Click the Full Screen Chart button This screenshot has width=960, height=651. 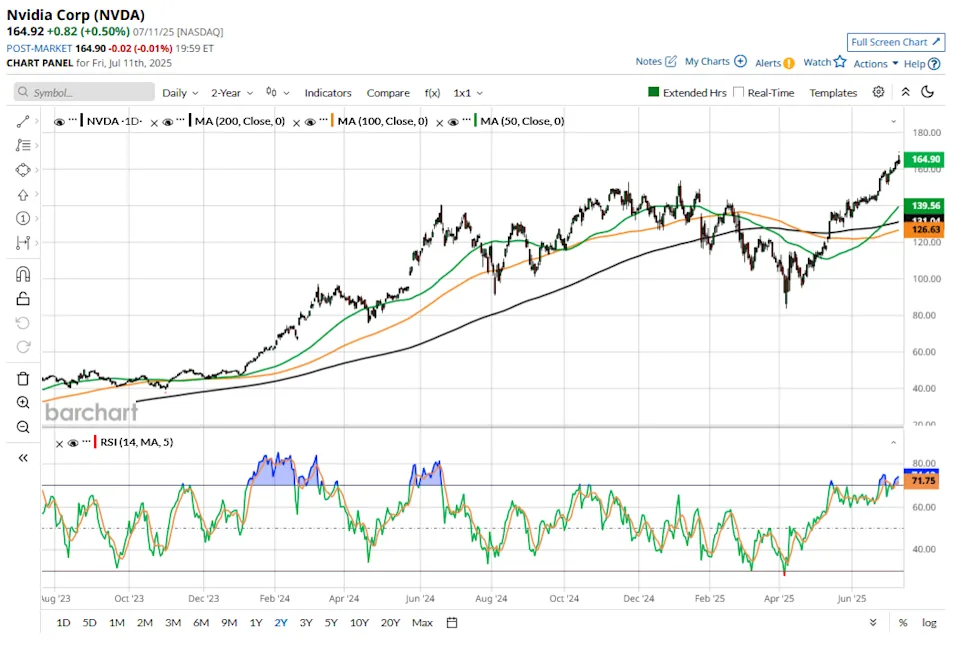[895, 42]
